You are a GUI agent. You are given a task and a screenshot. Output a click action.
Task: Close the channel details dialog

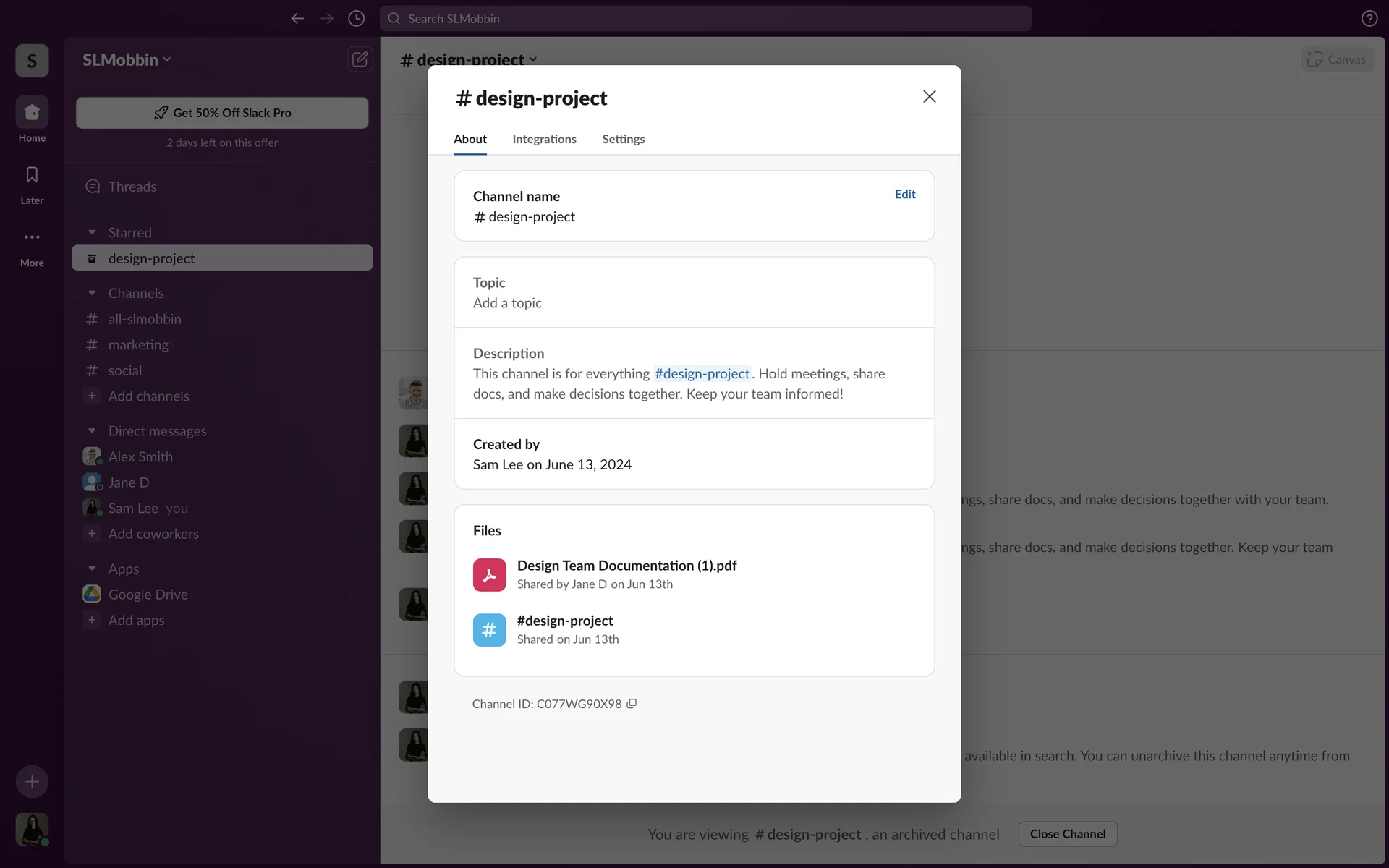pos(929,97)
